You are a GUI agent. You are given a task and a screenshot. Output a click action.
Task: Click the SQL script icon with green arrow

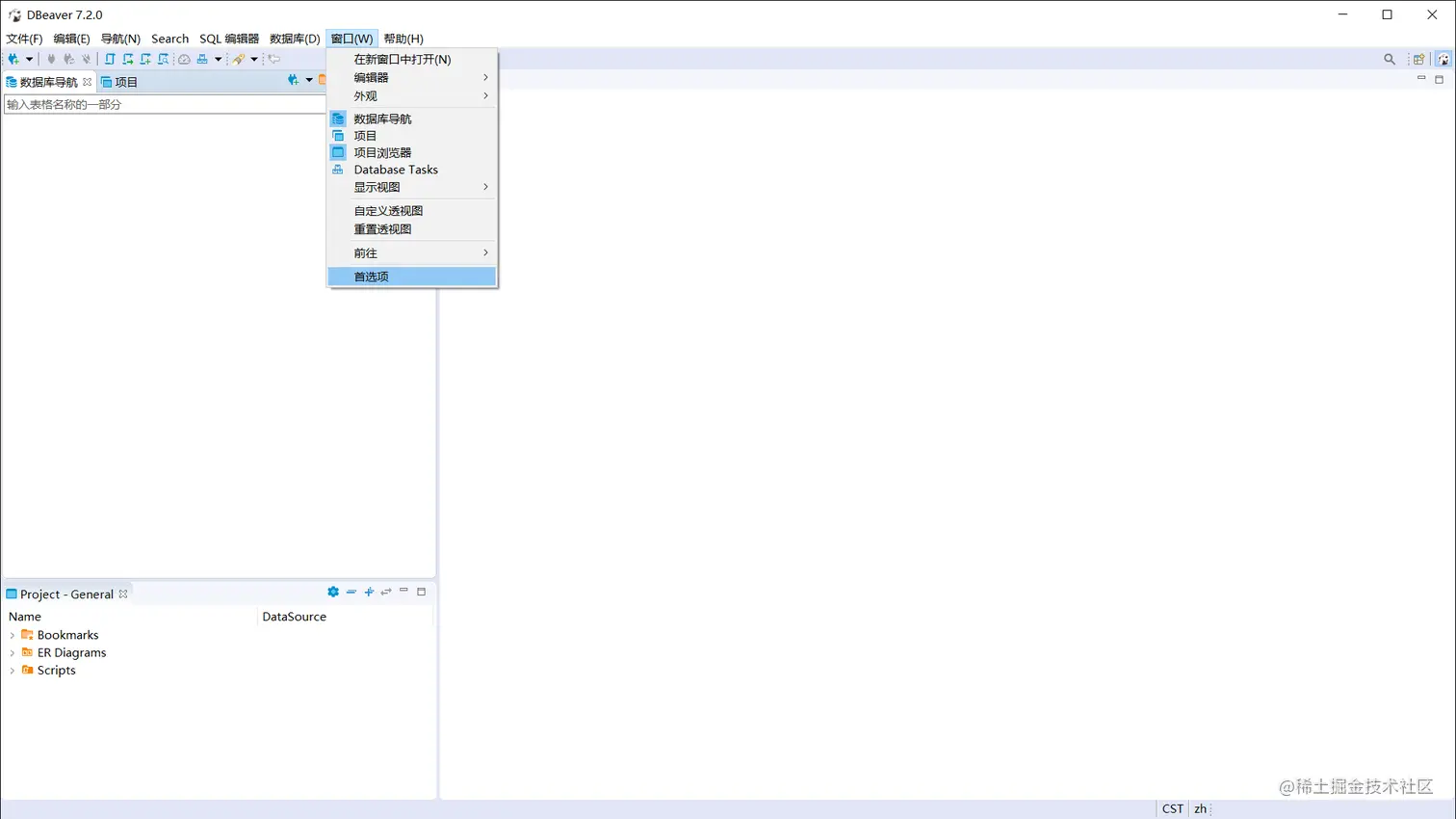click(x=127, y=59)
